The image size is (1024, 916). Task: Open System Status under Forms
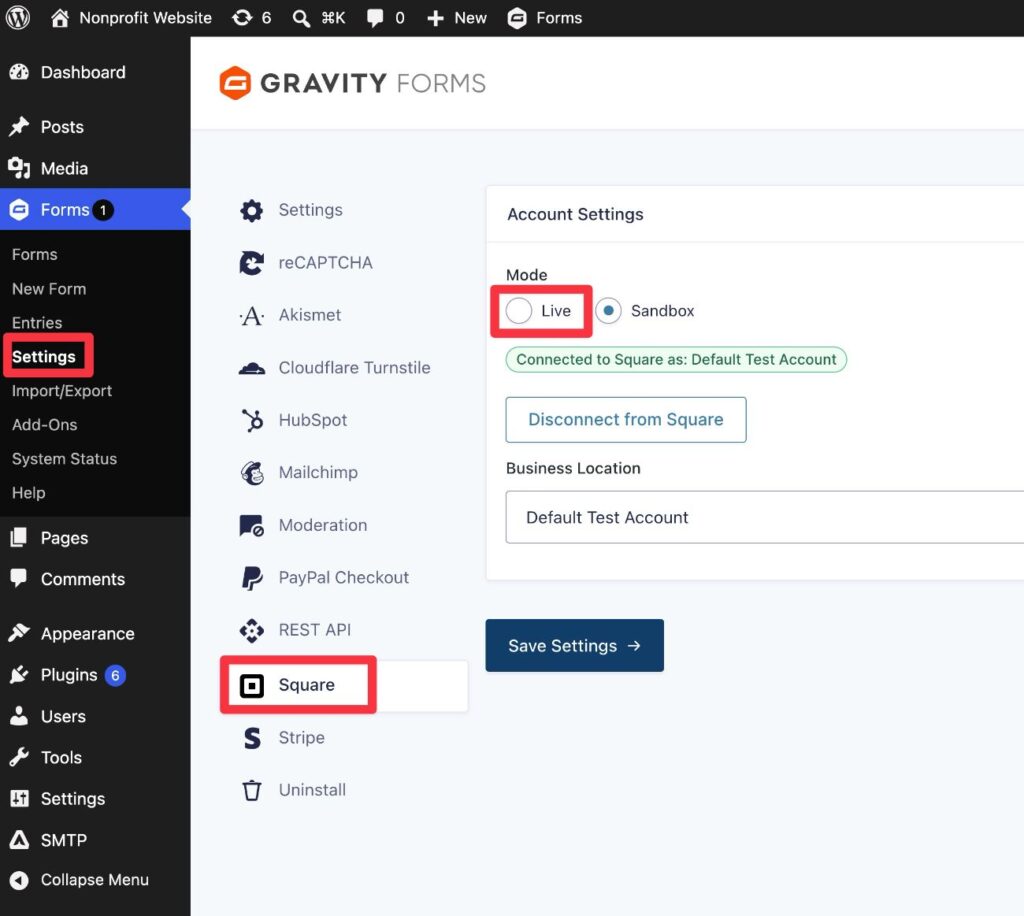tap(65, 458)
